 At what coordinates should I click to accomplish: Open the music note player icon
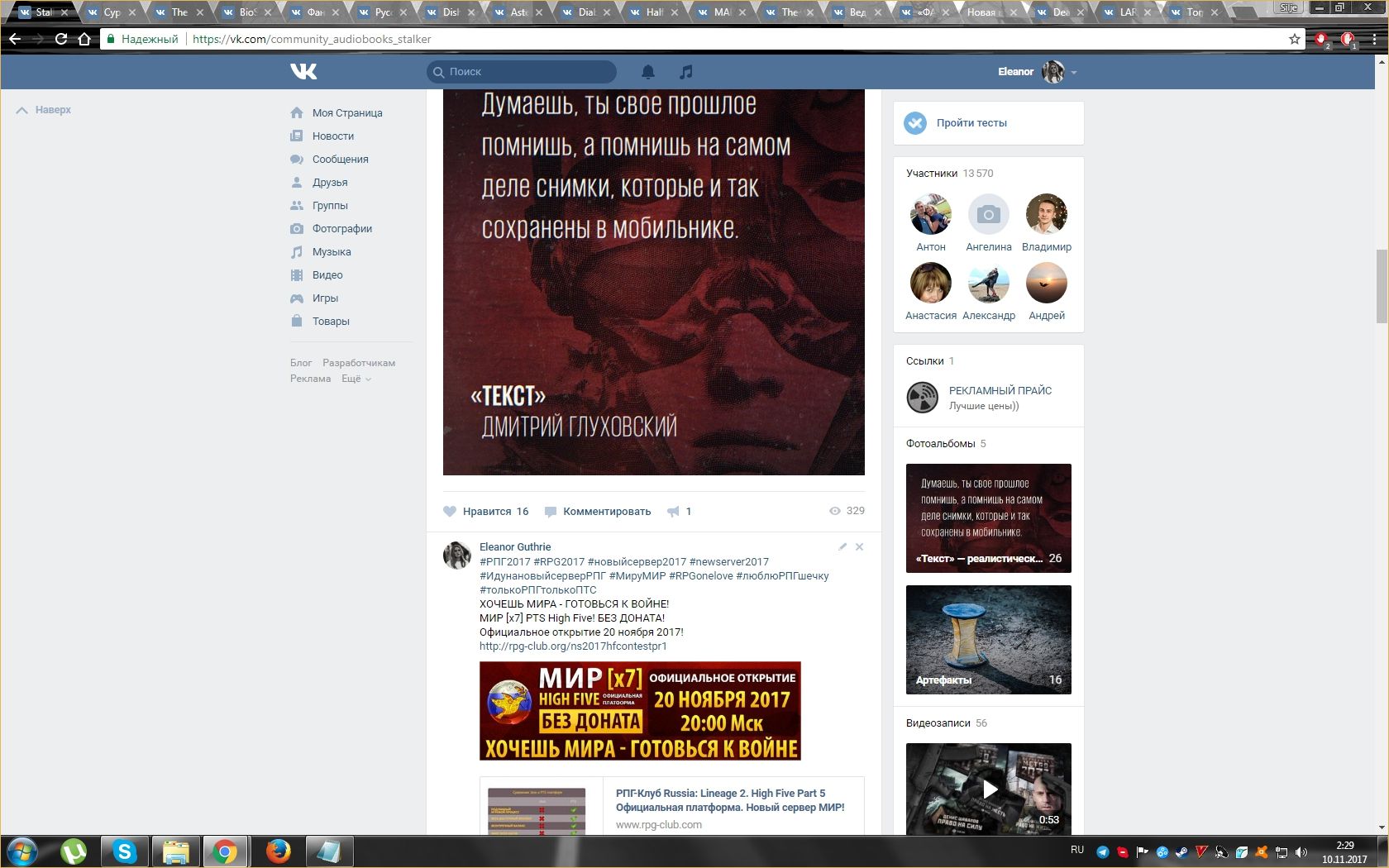pos(685,72)
